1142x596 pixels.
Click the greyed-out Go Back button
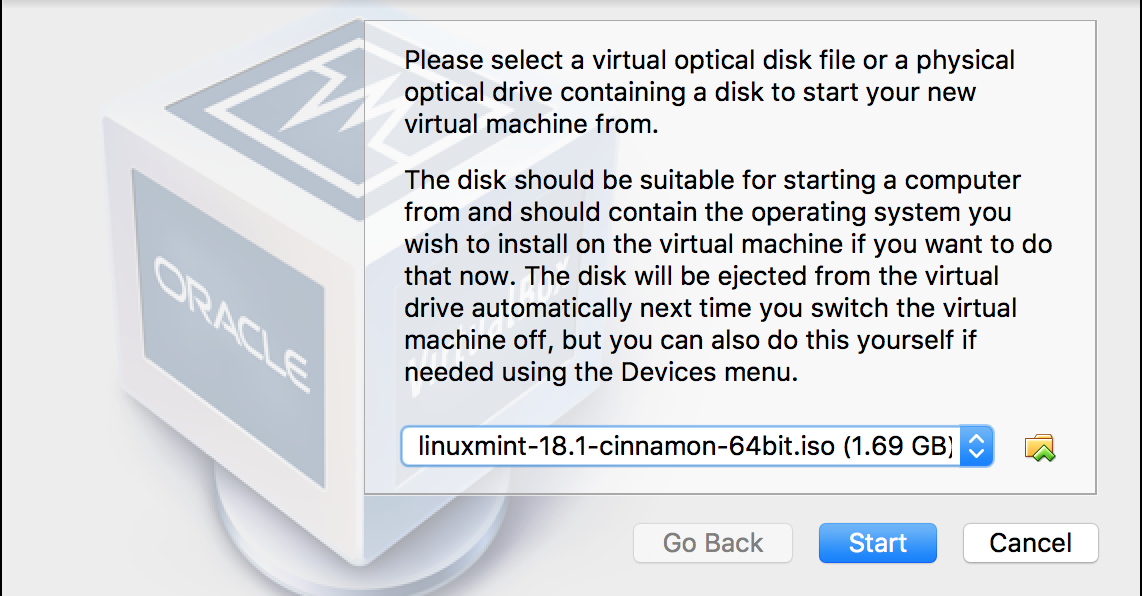(712, 543)
